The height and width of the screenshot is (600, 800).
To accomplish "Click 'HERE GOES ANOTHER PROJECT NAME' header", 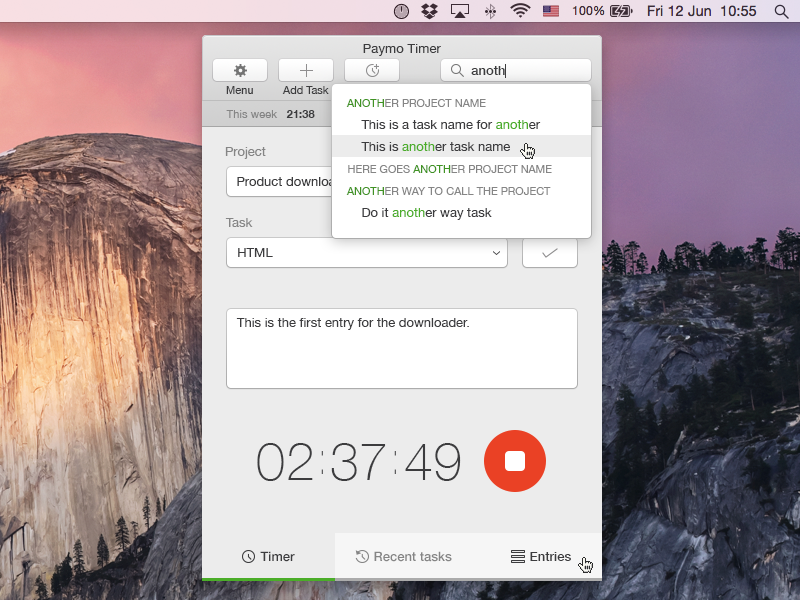I will click(x=449, y=169).
